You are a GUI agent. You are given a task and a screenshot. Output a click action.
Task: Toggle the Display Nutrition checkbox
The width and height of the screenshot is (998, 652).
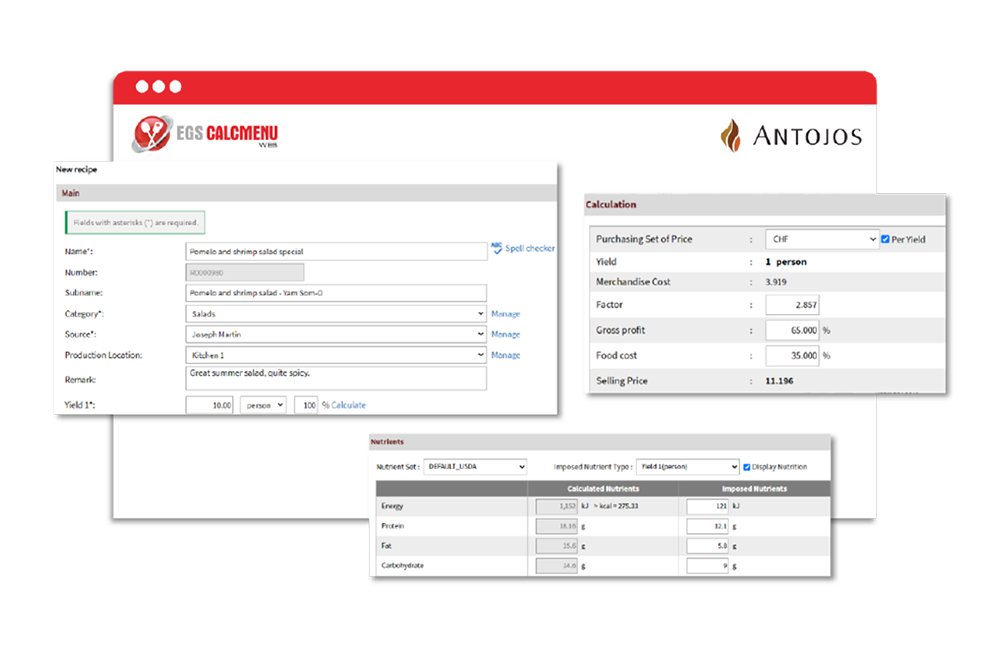click(x=747, y=467)
